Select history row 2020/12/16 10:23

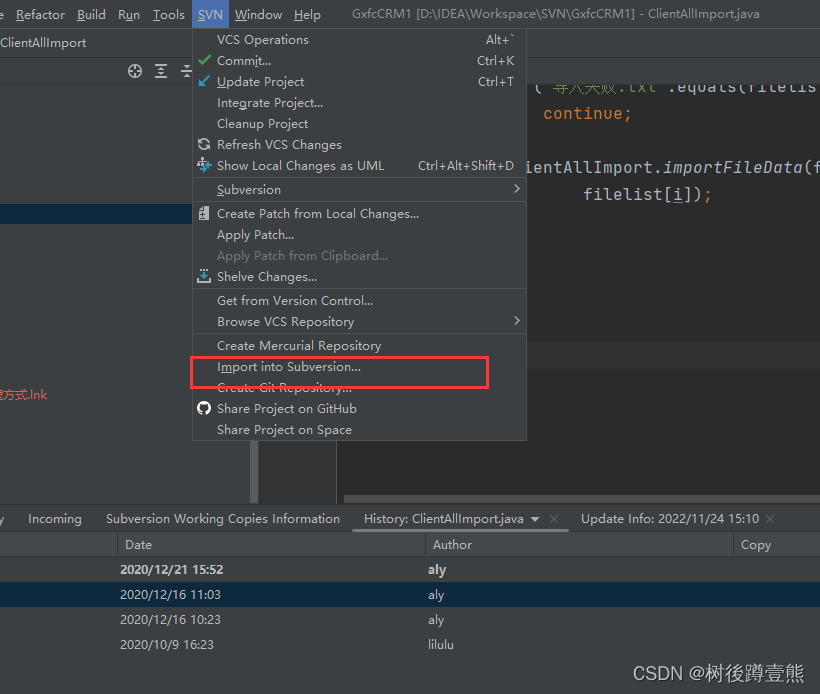[410, 620]
